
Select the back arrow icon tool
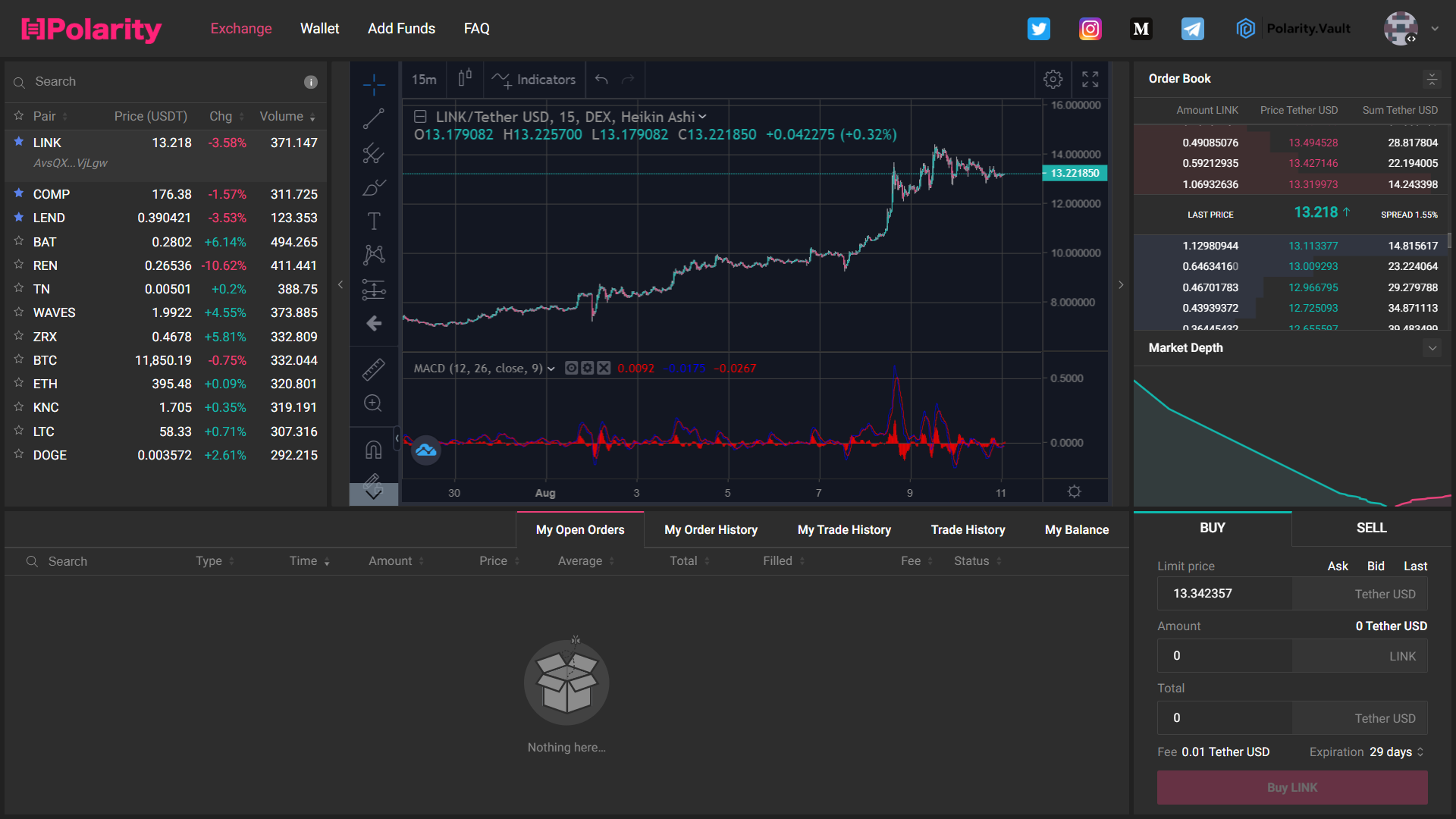pyautogui.click(x=374, y=324)
